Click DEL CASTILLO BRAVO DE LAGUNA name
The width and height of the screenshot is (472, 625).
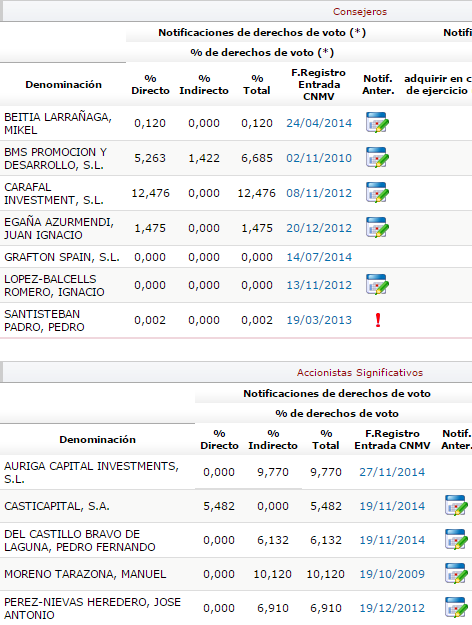pyautogui.click(x=80, y=540)
